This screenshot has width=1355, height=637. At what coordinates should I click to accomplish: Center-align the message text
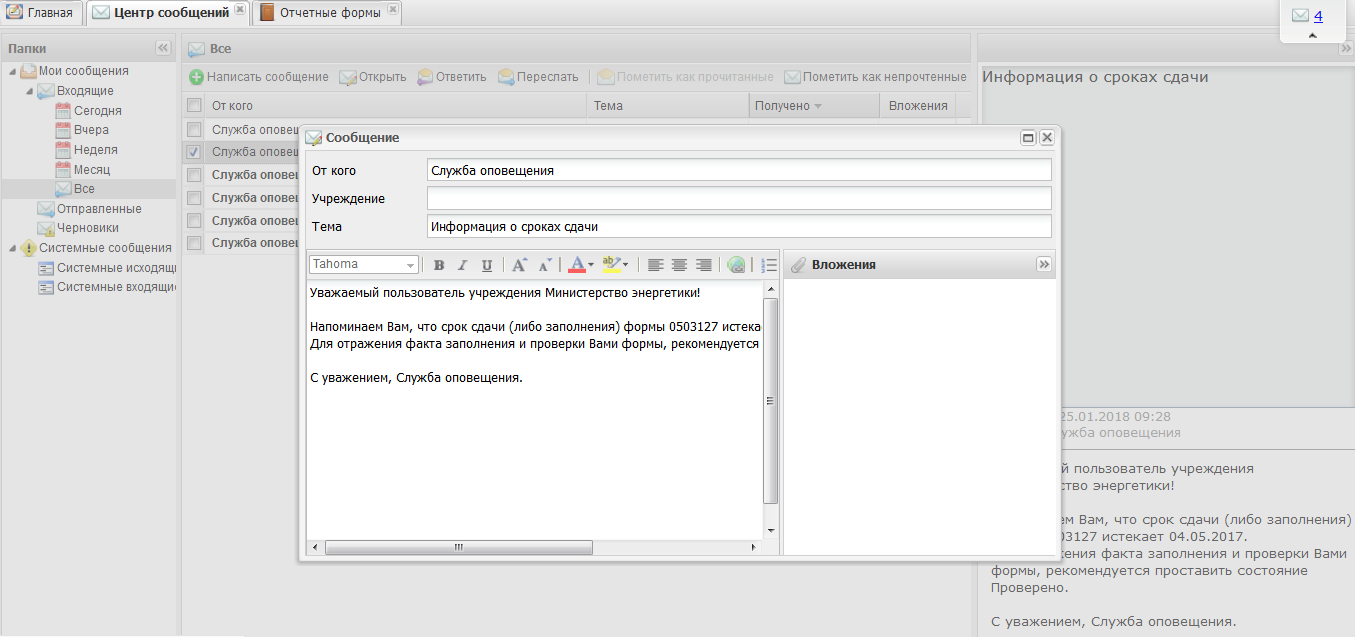click(x=679, y=265)
